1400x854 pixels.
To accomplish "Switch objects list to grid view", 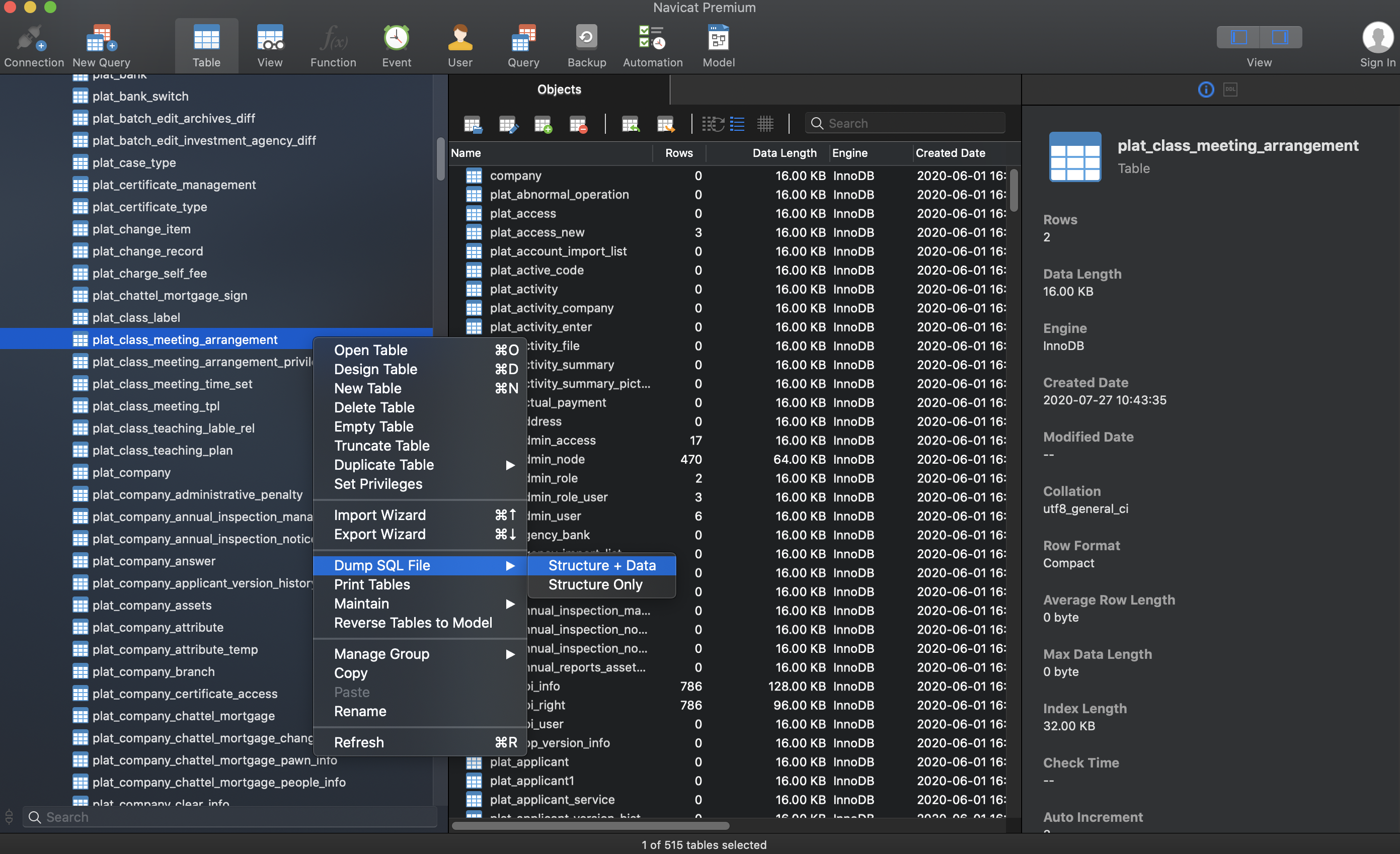I will coord(765,124).
